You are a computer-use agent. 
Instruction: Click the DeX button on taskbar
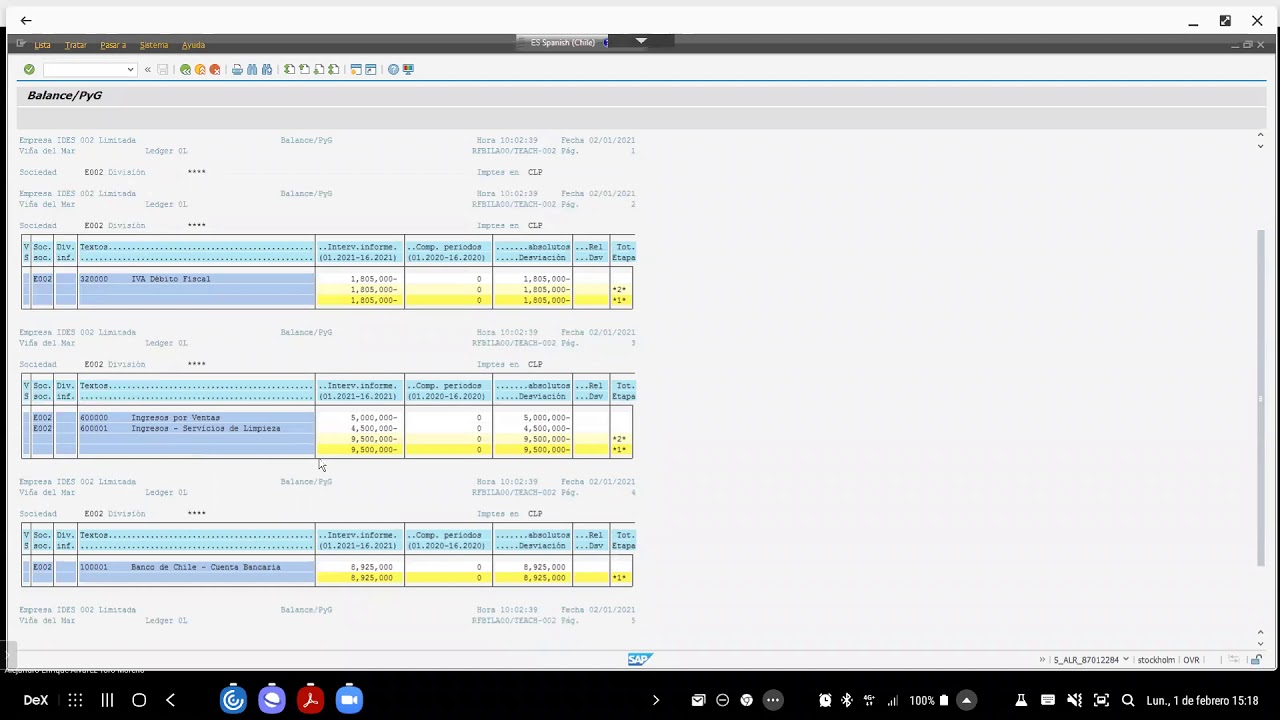[36, 700]
